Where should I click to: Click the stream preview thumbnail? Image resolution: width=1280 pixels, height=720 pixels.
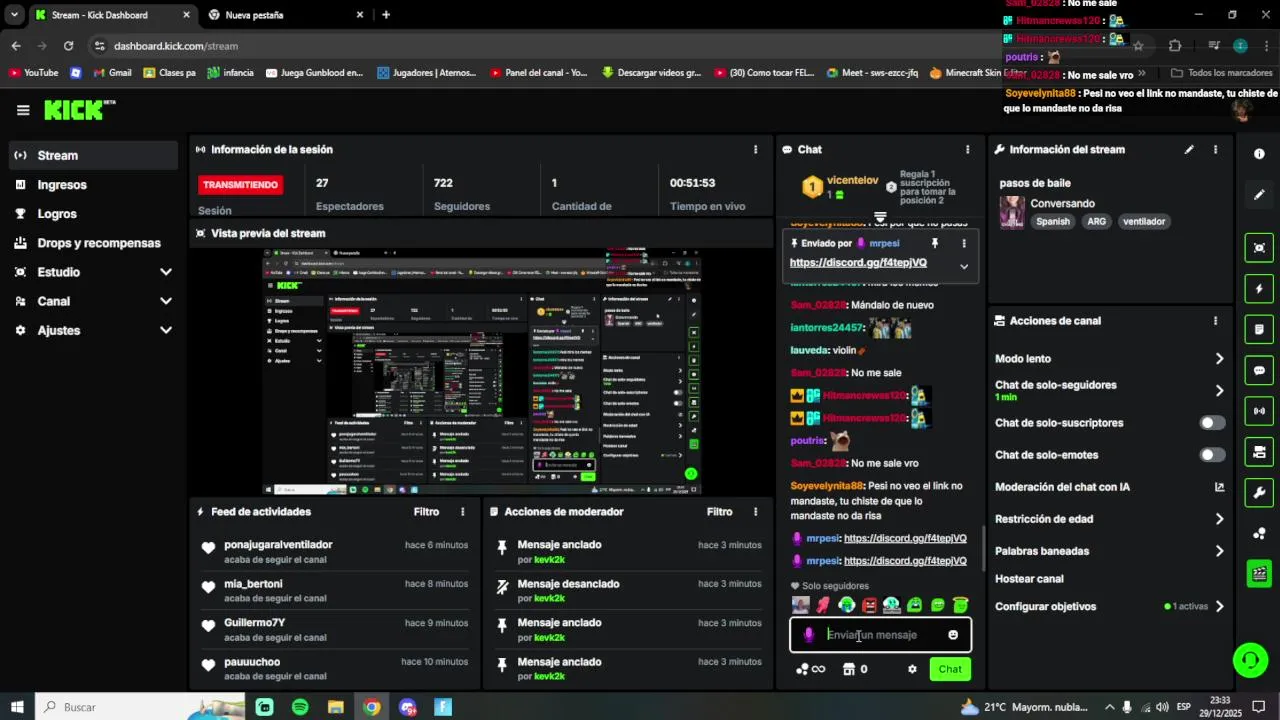coord(482,372)
